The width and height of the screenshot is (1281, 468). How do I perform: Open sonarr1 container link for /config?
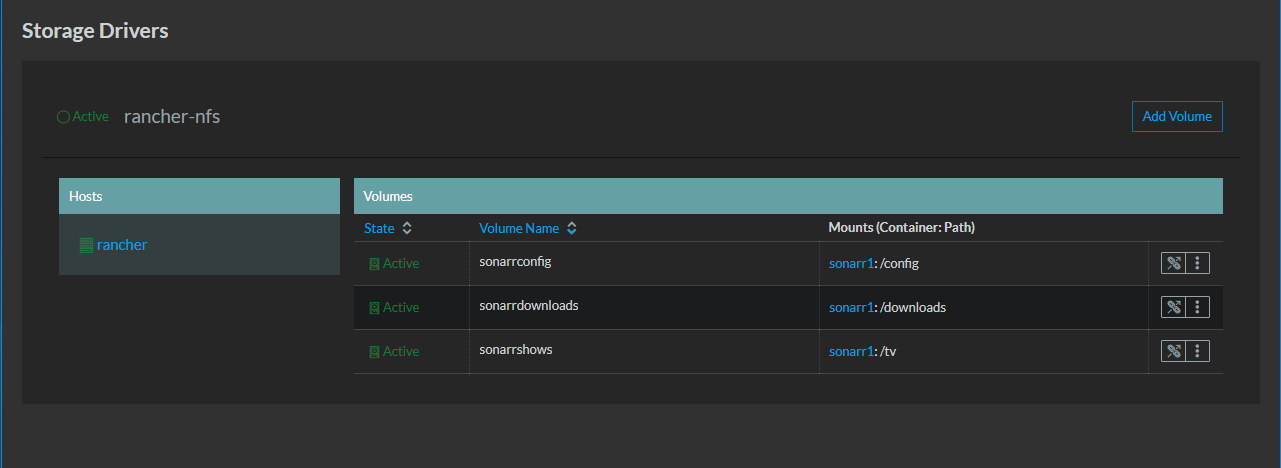[x=849, y=264]
